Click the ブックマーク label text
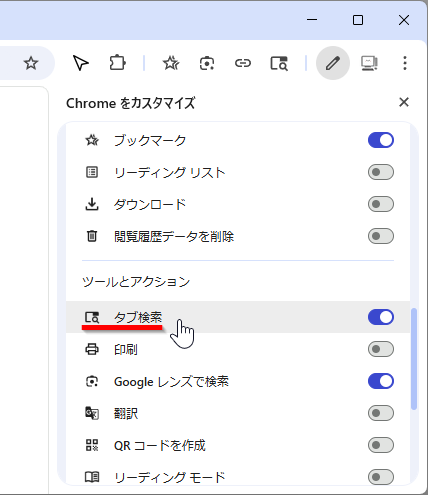Screen dimensions: 428x495 click(150, 140)
